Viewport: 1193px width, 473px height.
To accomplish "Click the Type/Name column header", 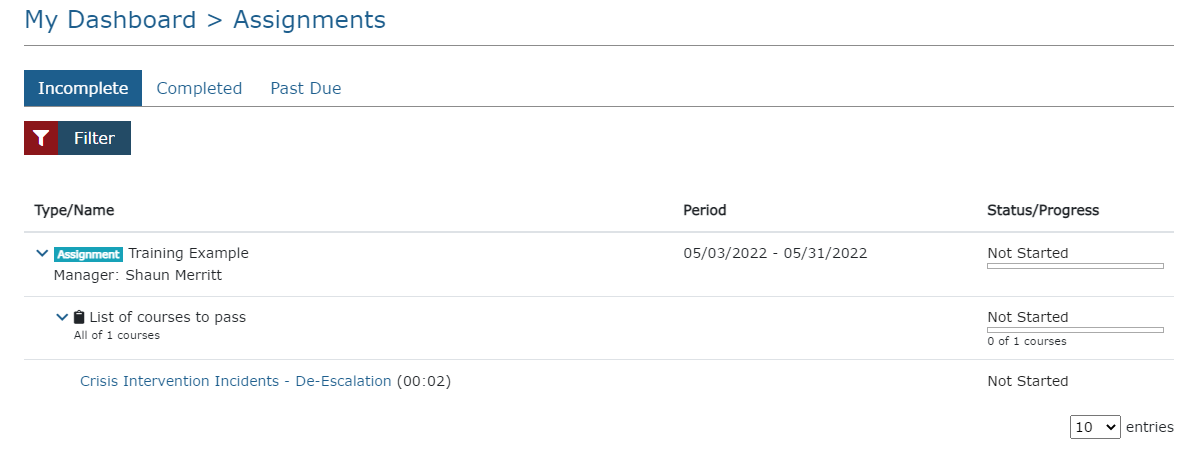I will 74,210.
